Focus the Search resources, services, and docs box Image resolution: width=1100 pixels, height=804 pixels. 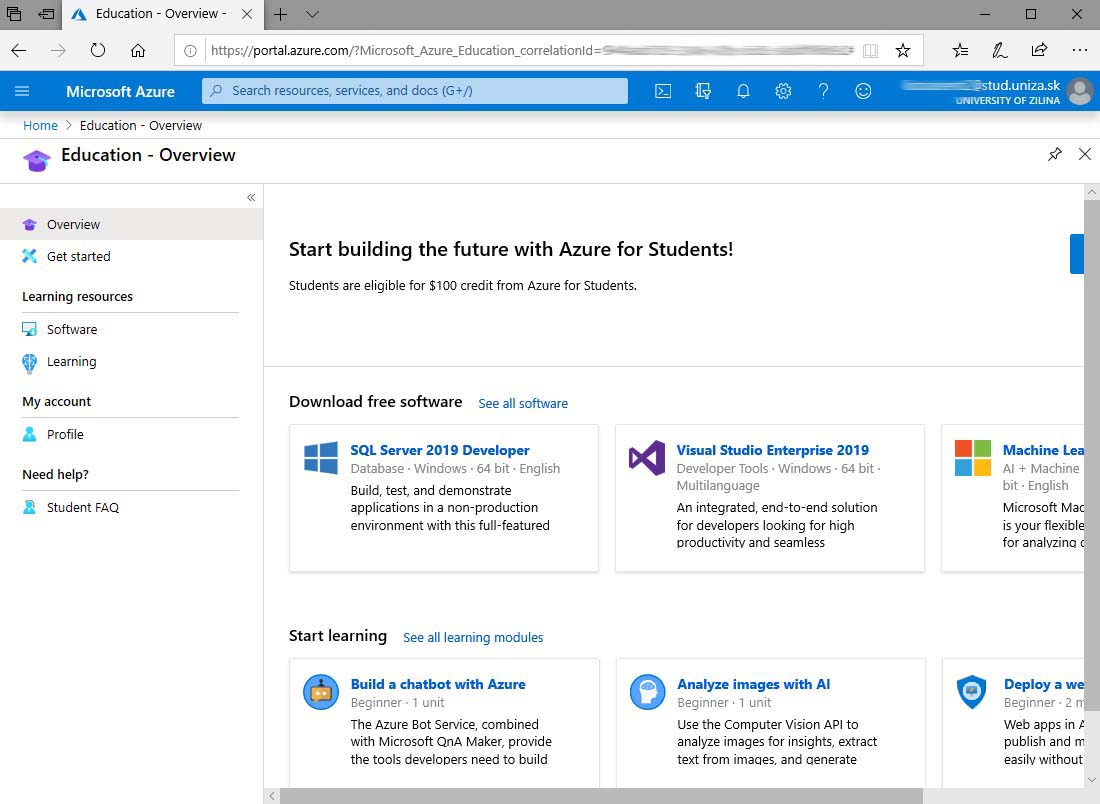click(x=415, y=91)
